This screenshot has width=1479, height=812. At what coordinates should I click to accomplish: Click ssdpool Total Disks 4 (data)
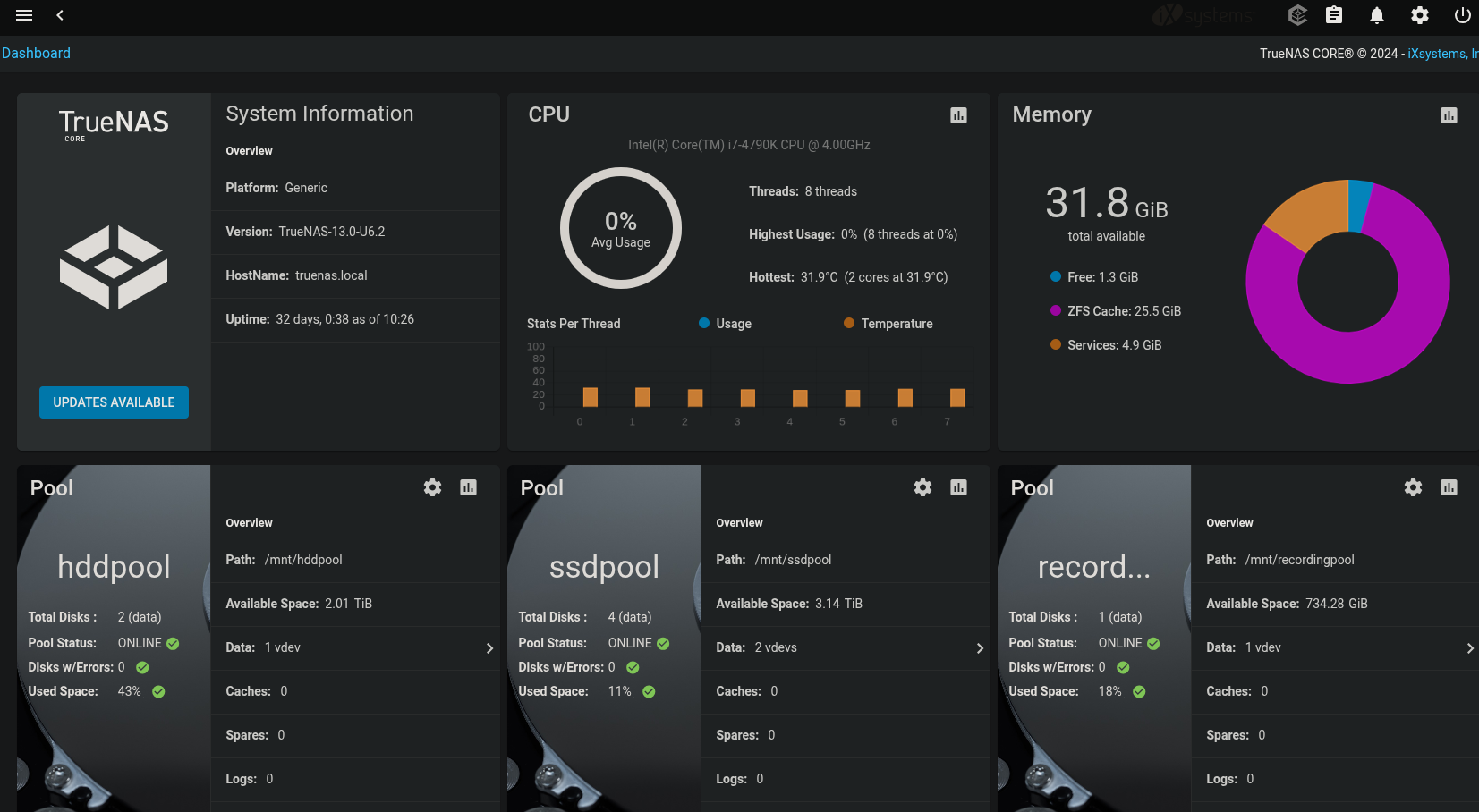(x=585, y=617)
